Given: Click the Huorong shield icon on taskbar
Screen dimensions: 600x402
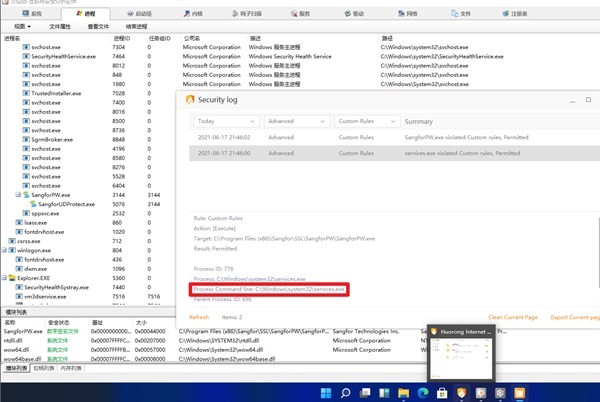Looking at the screenshot, I should coord(460,391).
